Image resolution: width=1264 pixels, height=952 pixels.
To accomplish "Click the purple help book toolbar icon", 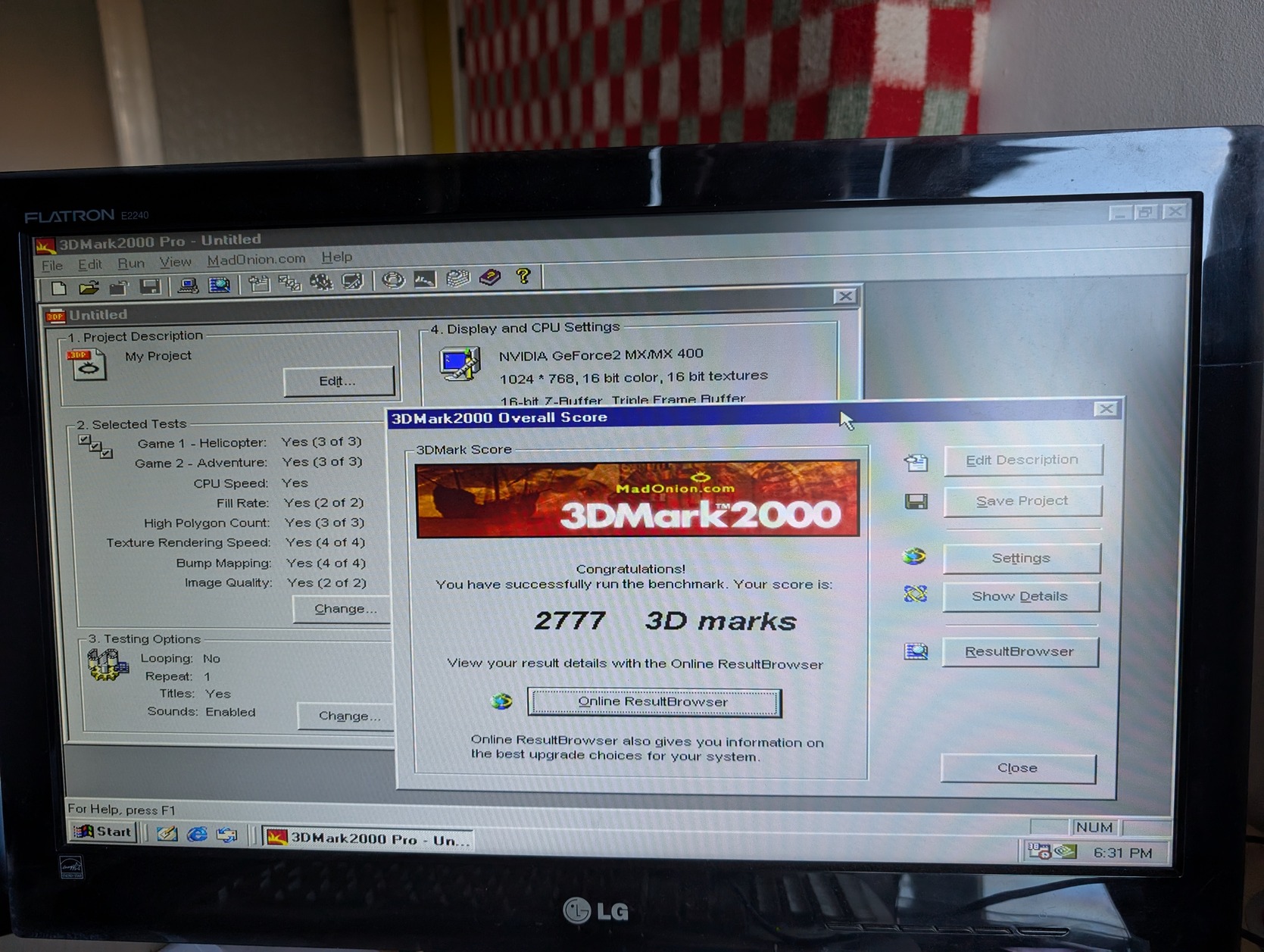I will [x=490, y=277].
